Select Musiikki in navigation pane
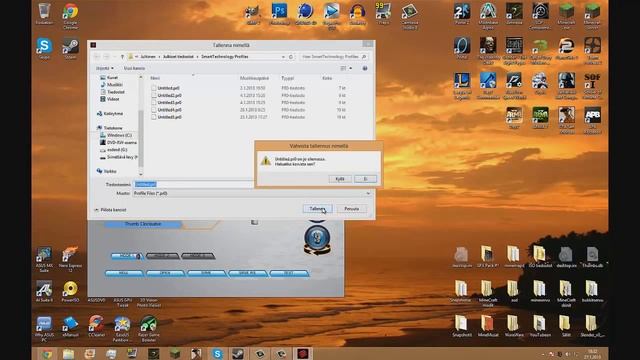Viewport: 640px width, 360px height. pyautogui.click(x=111, y=85)
